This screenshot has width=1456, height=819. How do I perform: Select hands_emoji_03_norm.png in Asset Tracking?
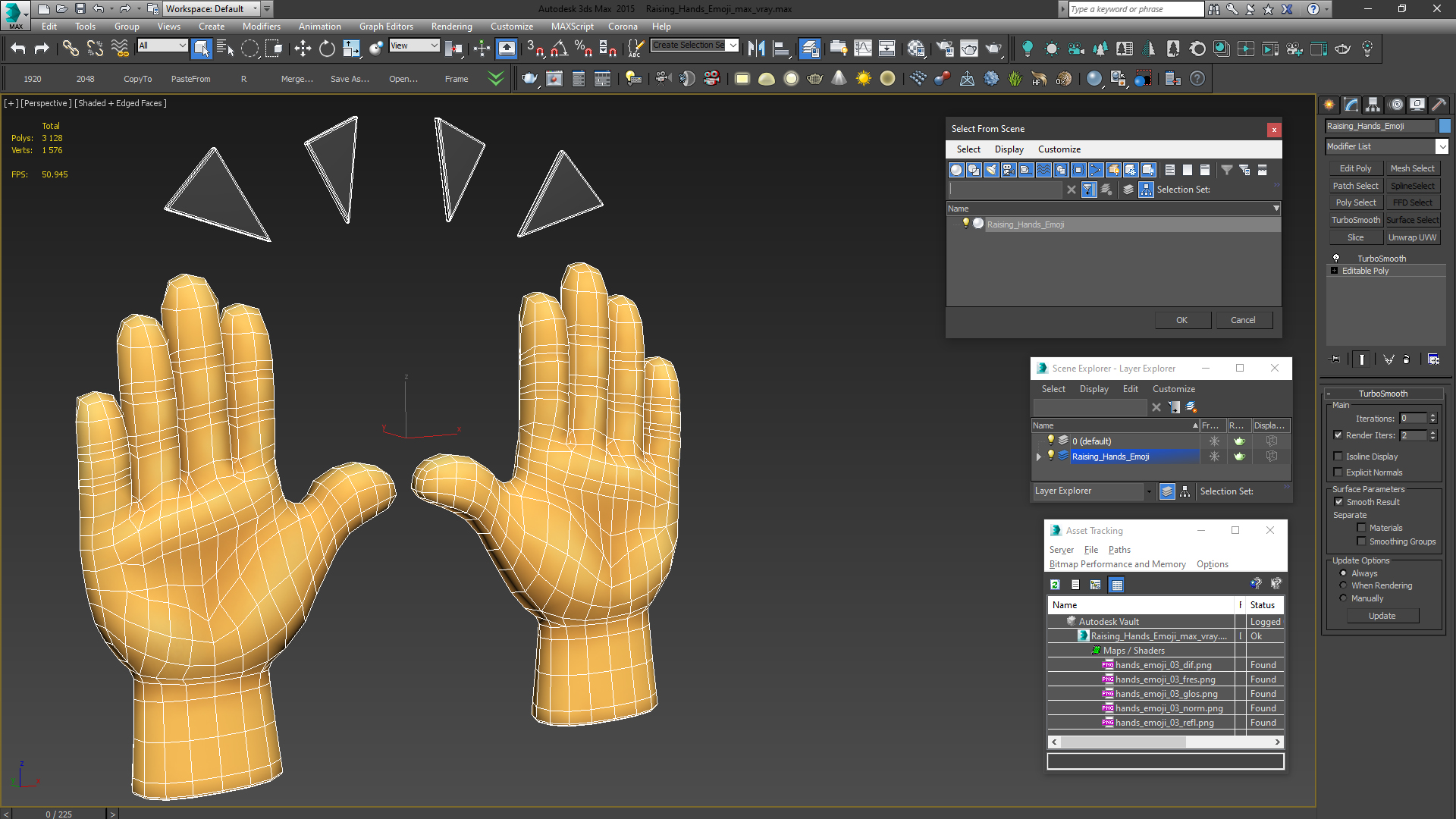pos(1169,708)
